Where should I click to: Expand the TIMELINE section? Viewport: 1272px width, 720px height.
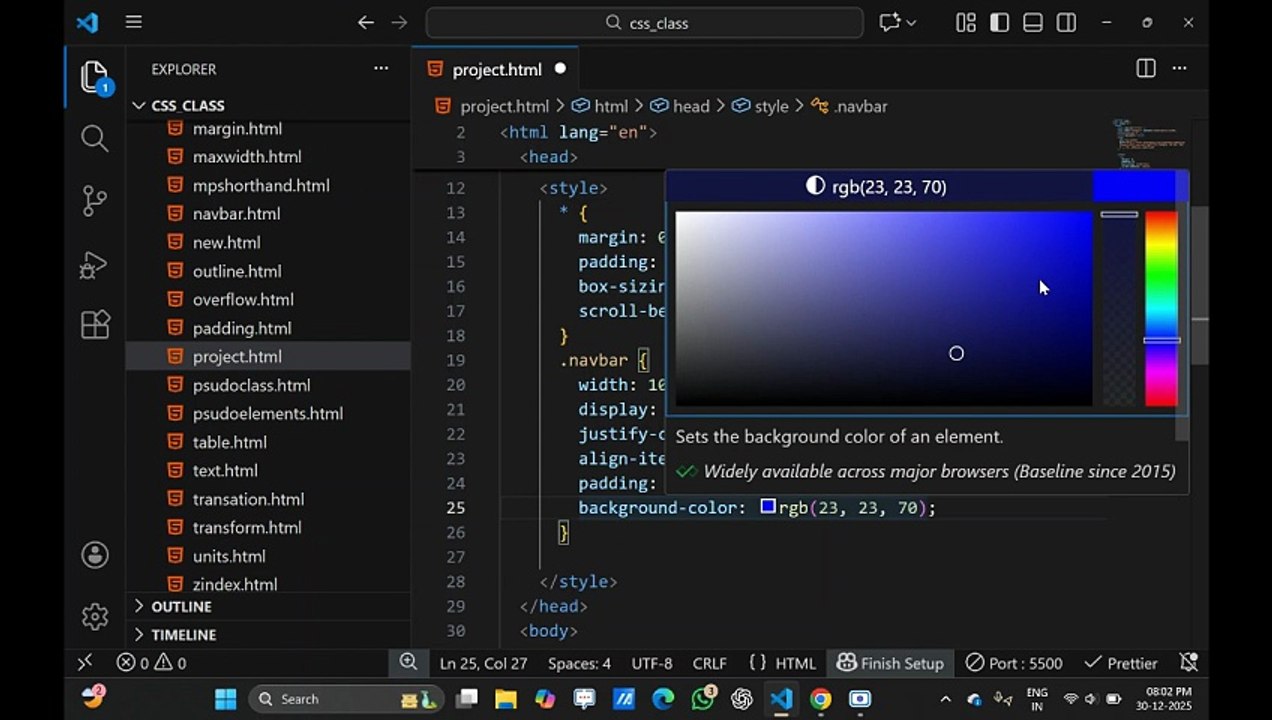pos(183,635)
